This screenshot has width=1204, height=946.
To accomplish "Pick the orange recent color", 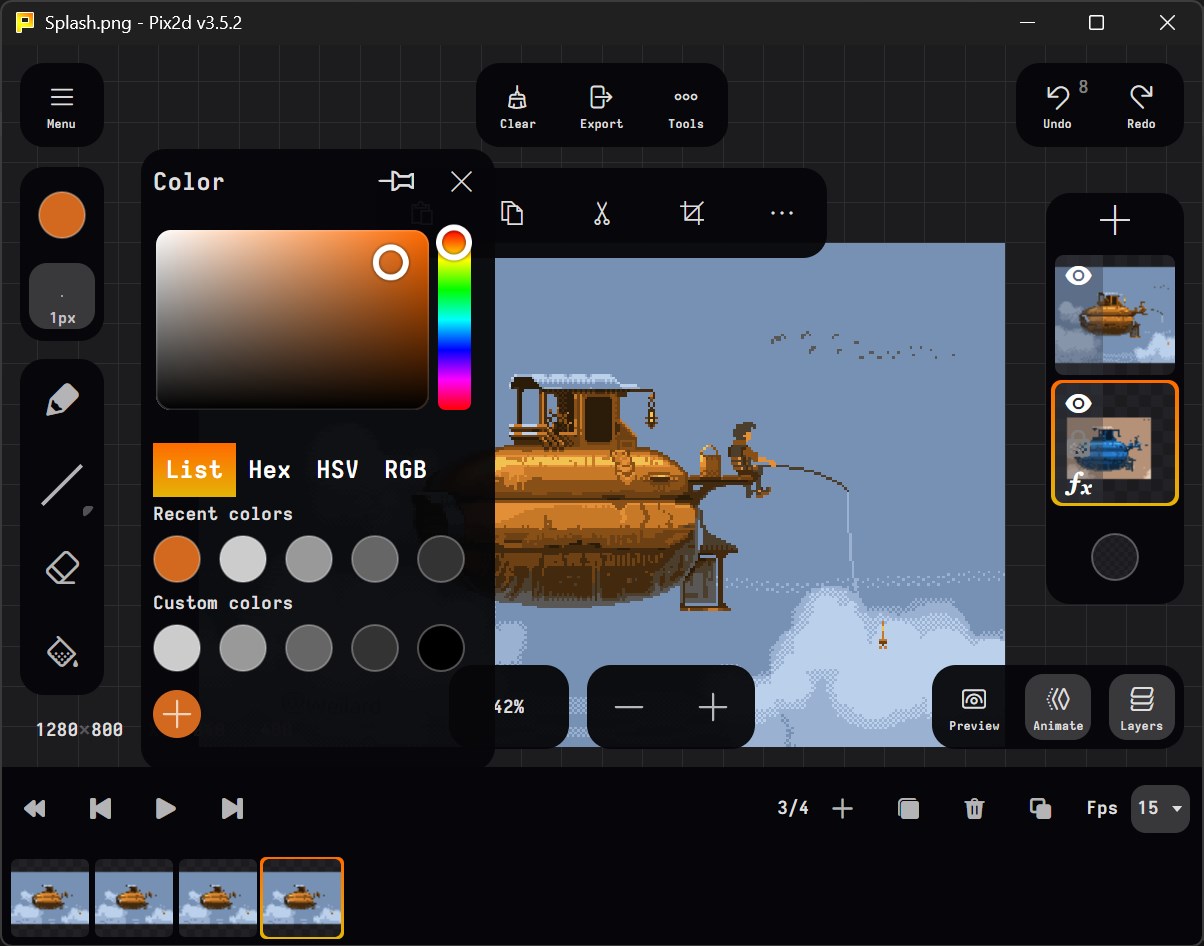I will [x=177, y=559].
